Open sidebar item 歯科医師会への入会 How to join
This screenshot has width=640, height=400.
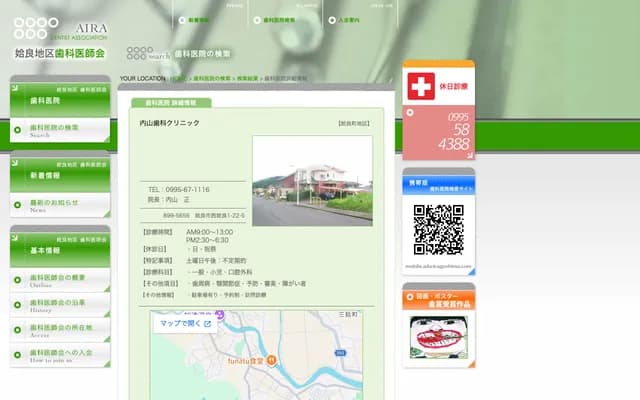pos(60,355)
